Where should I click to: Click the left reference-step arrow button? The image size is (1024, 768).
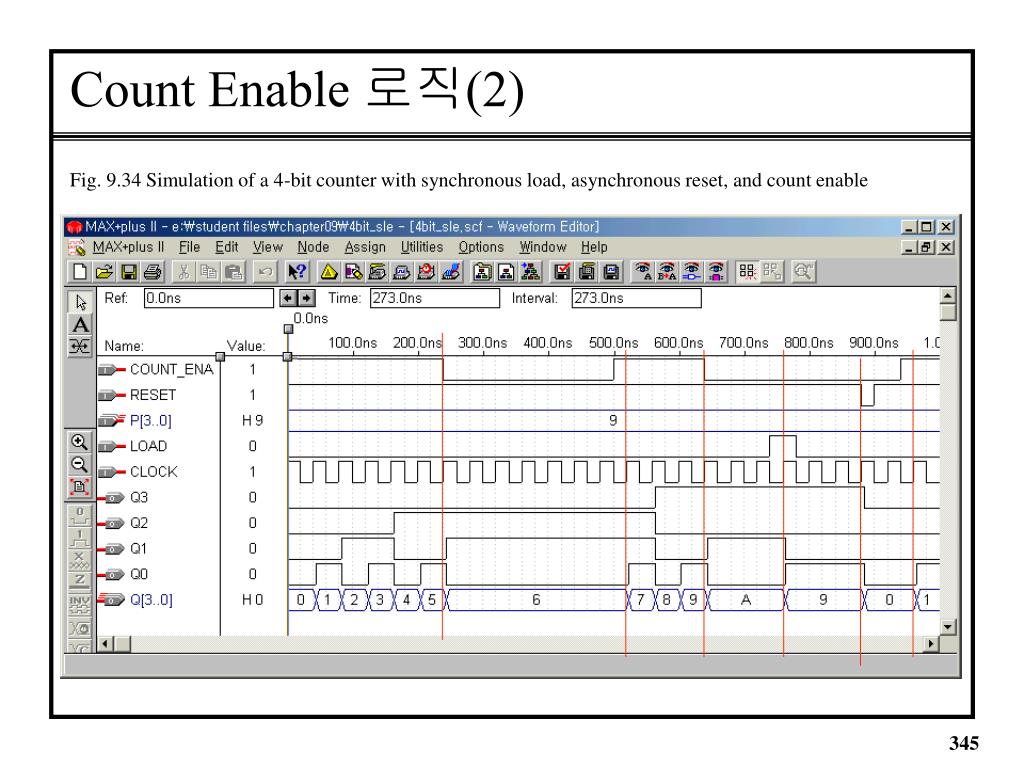pos(288,298)
